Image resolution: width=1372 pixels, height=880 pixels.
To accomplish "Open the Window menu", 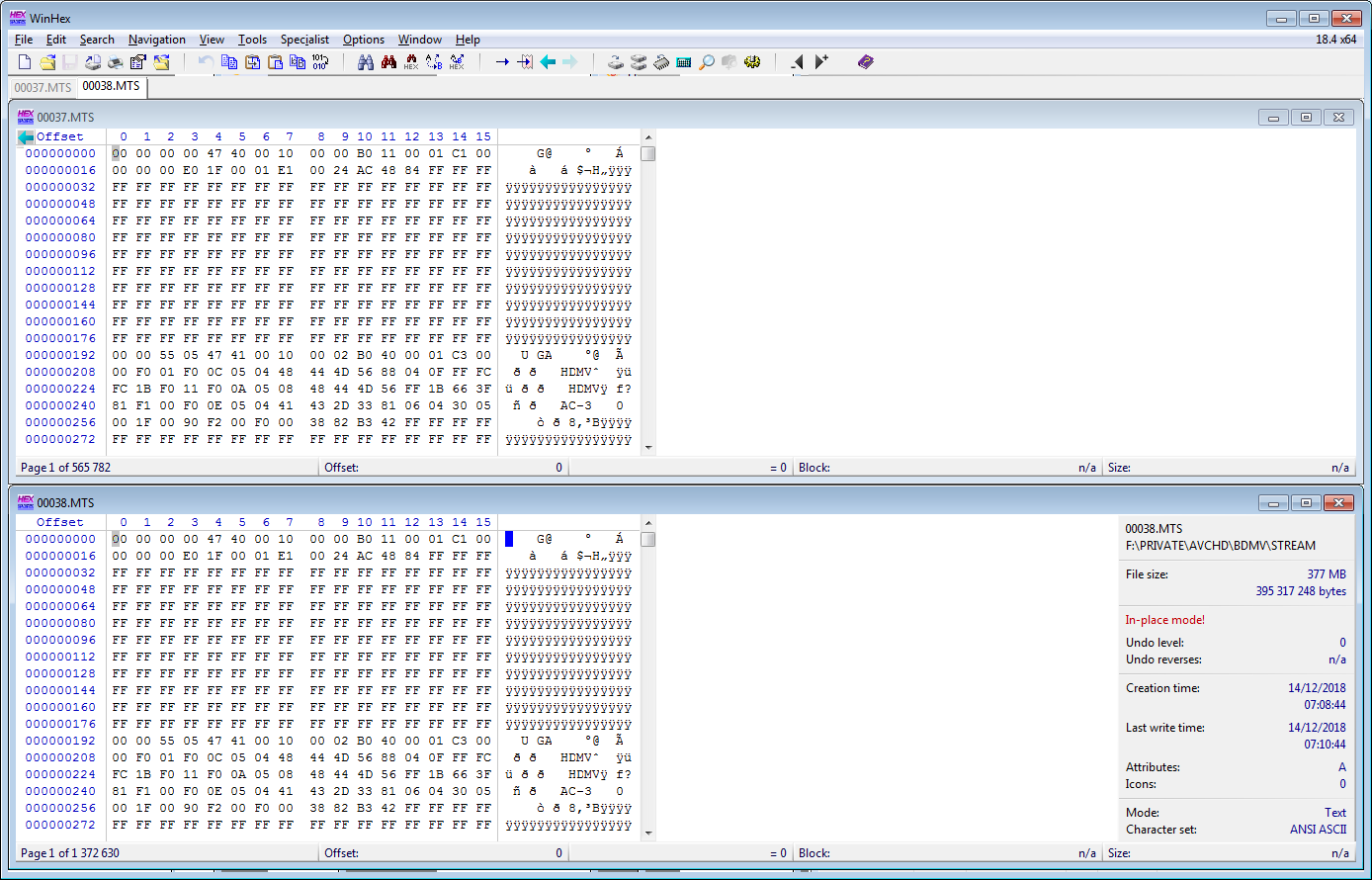I will coord(420,40).
